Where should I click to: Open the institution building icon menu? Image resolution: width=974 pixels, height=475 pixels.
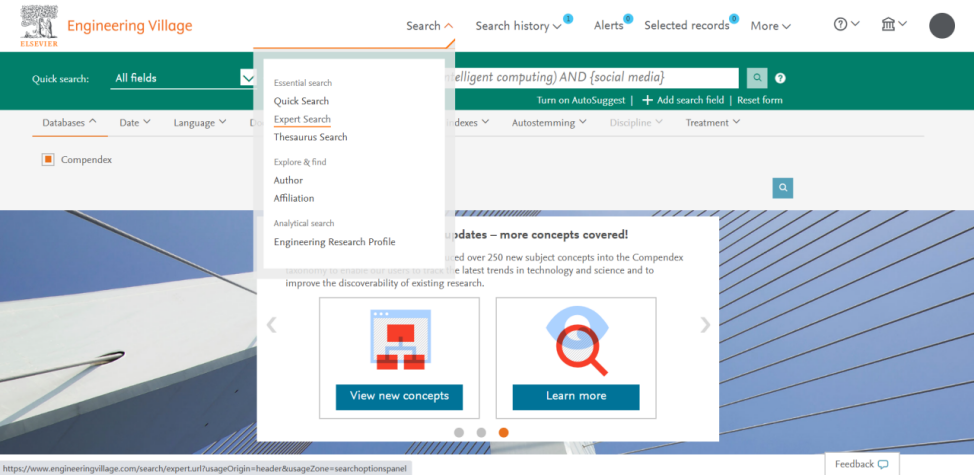(894, 24)
